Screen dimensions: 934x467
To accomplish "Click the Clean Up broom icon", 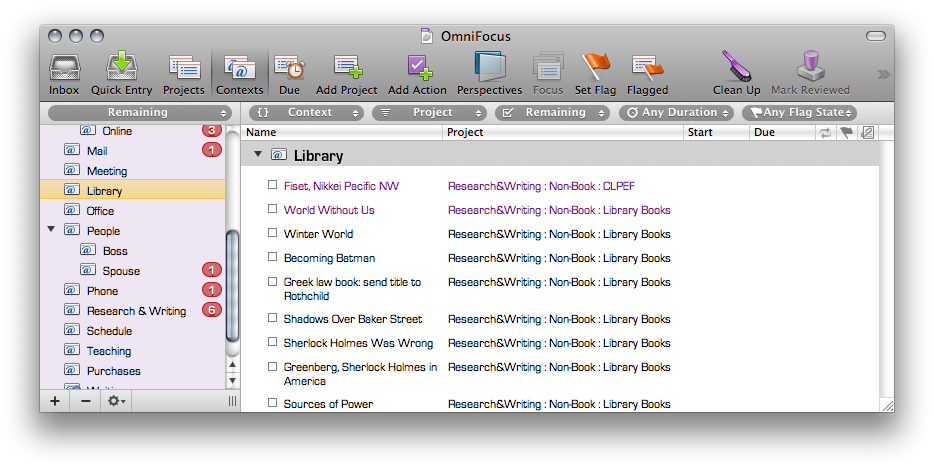I will [x=737, y=66].
